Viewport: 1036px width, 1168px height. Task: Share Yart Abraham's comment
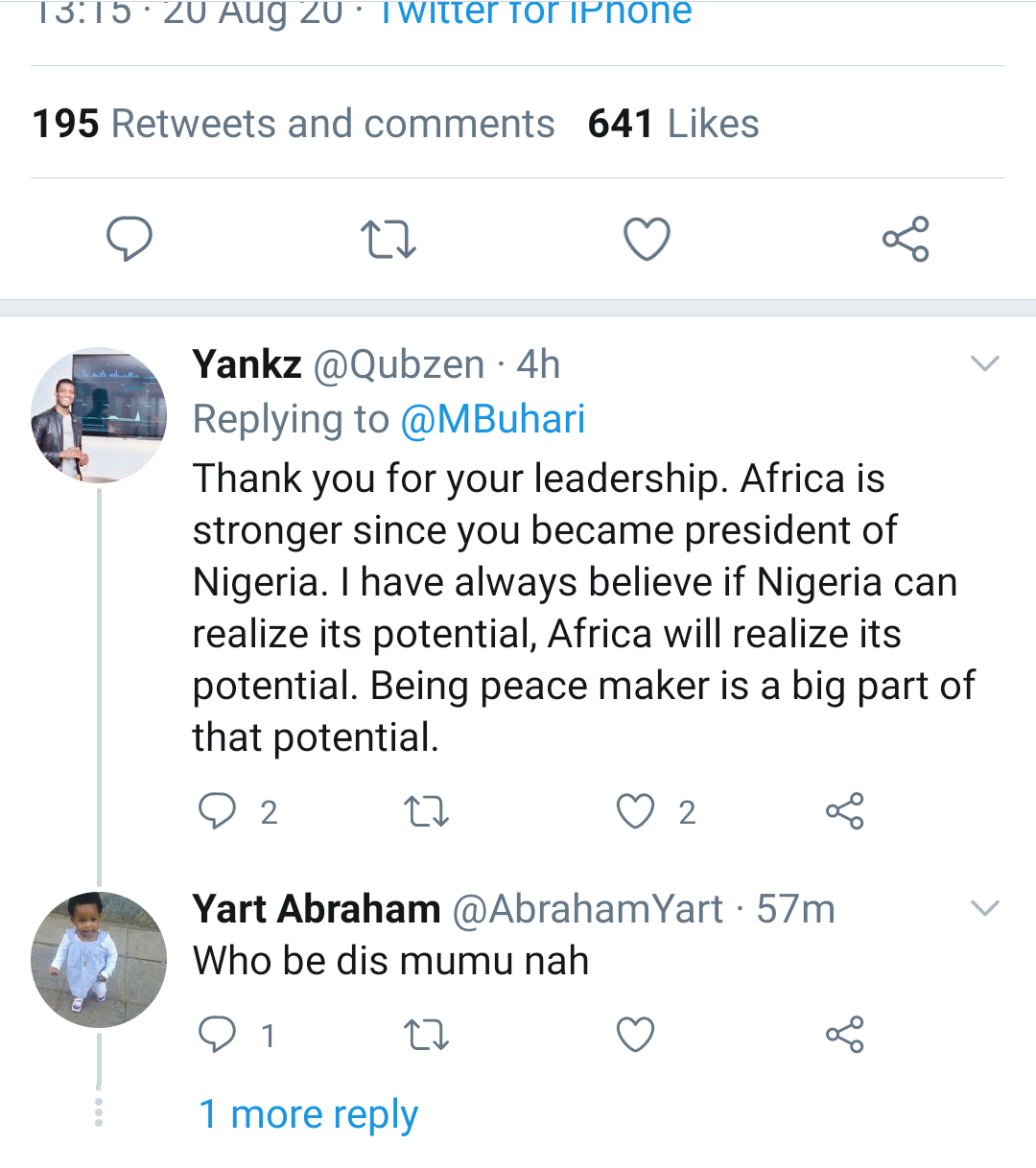pos(844,1035)
